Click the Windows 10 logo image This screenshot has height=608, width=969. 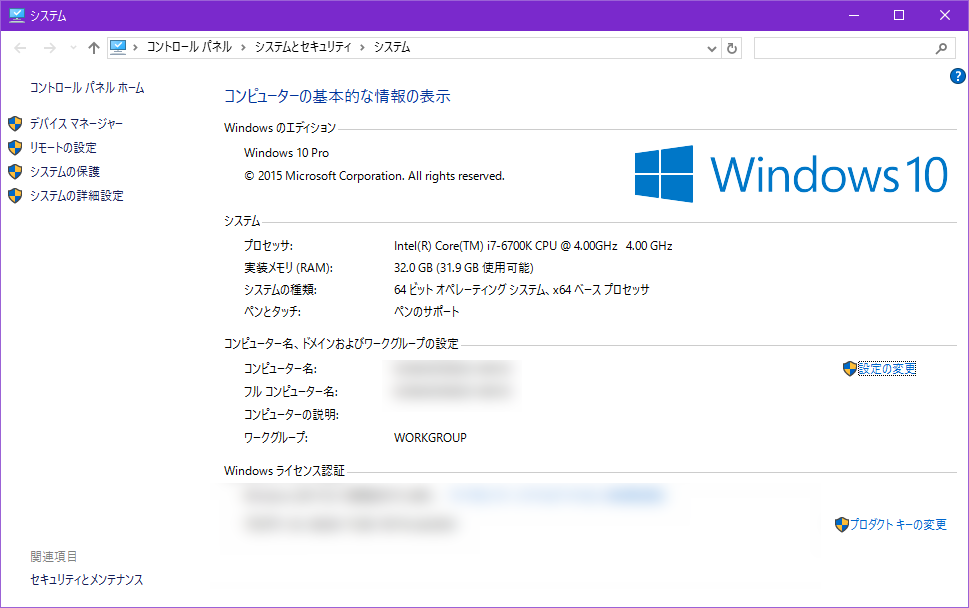click(x=791, y=174)
